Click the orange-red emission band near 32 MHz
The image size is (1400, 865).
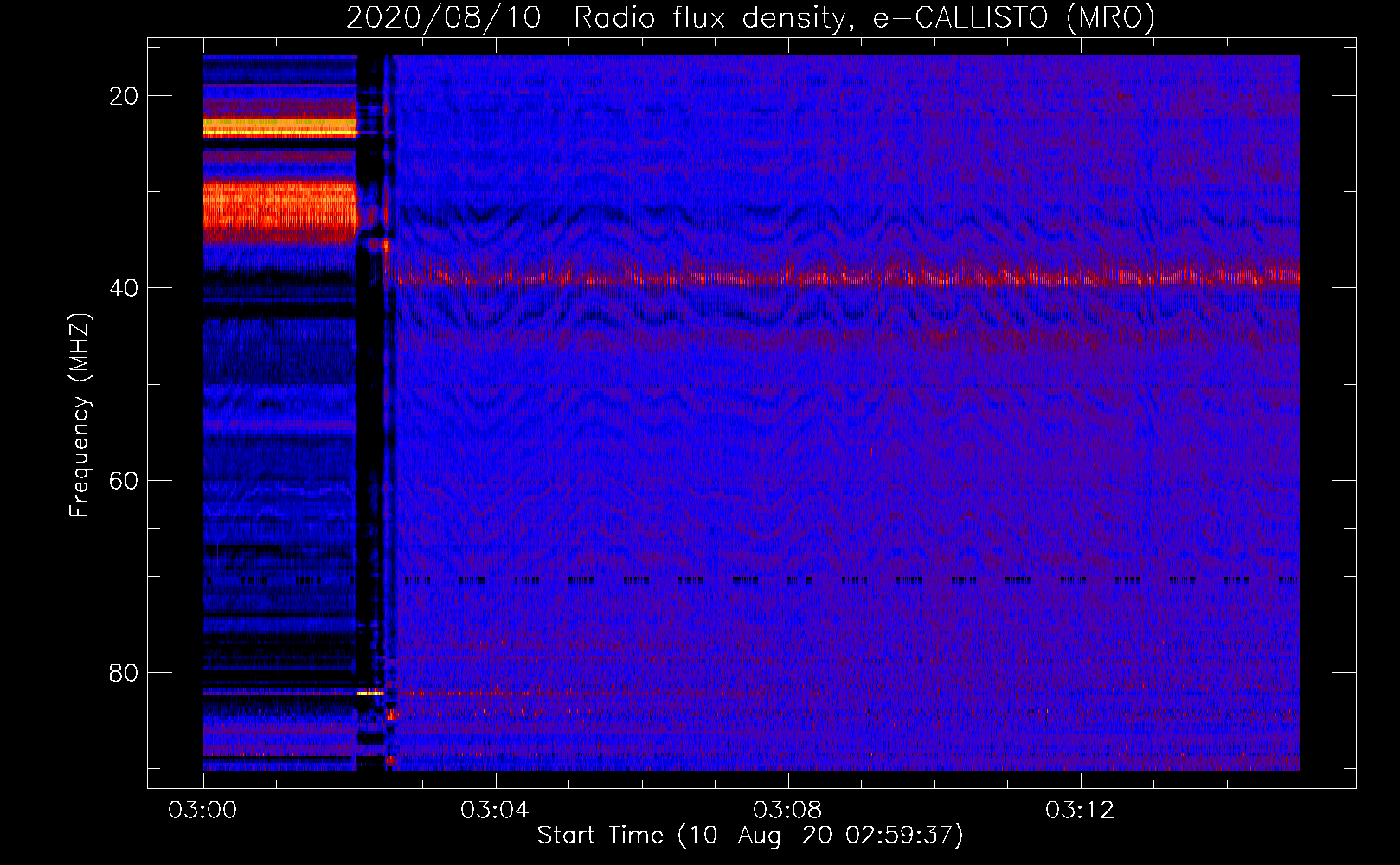point(280,211)
